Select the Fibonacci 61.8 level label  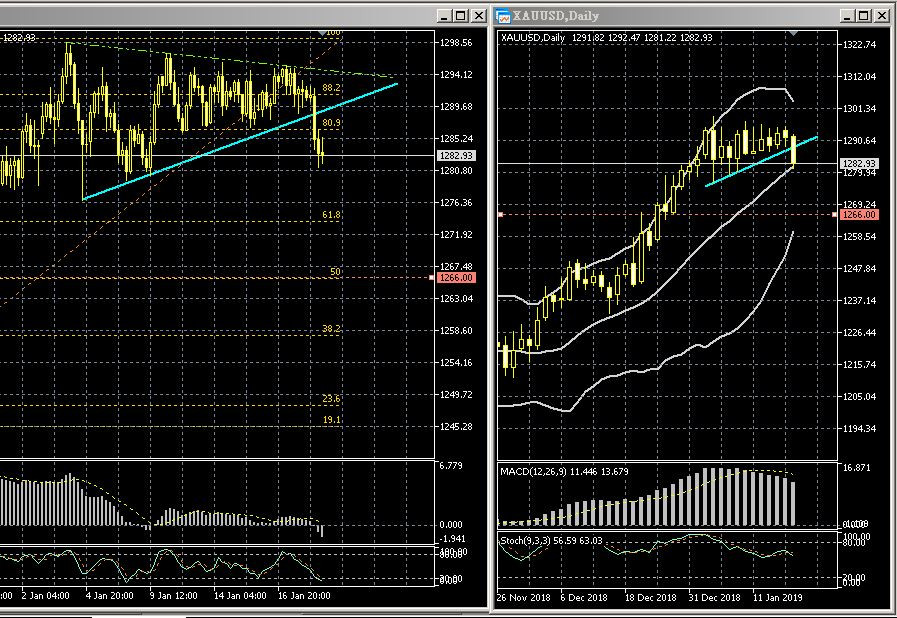pos(331,215)
